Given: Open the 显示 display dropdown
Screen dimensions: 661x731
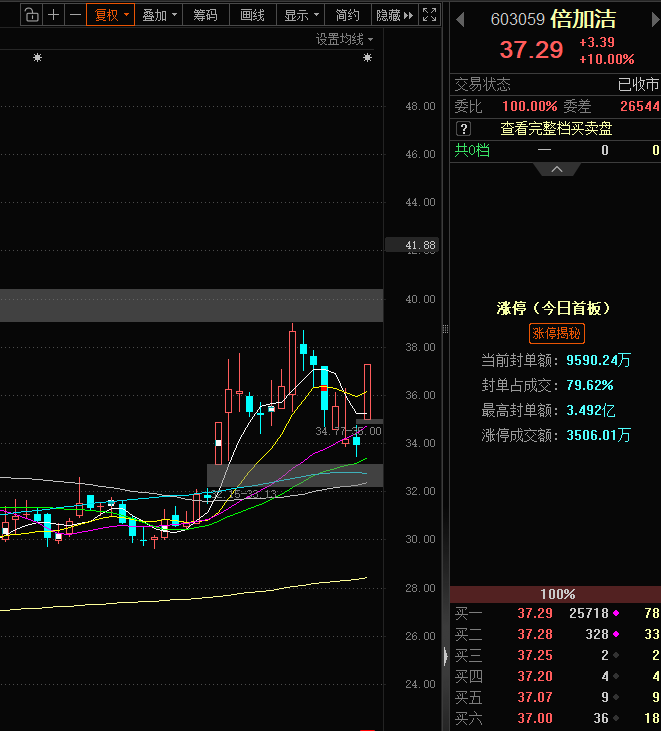Looking at the screenshot, I should (301, 15).
